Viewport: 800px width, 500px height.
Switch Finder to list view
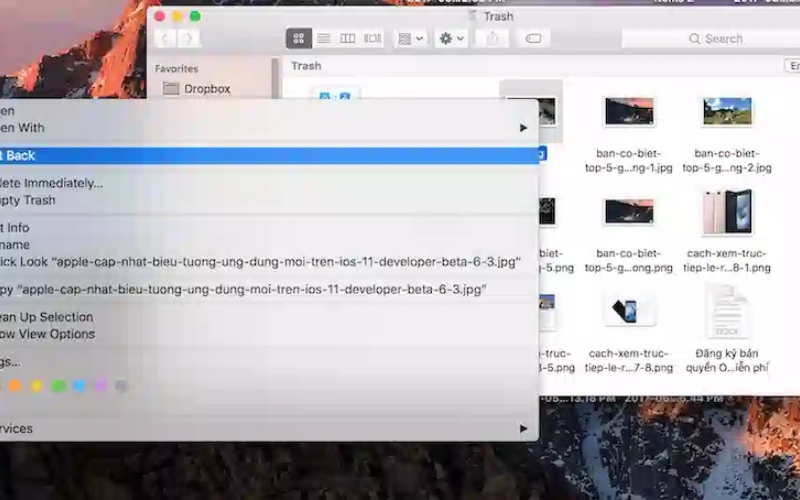pyautogui.click(x=323, y=38)
